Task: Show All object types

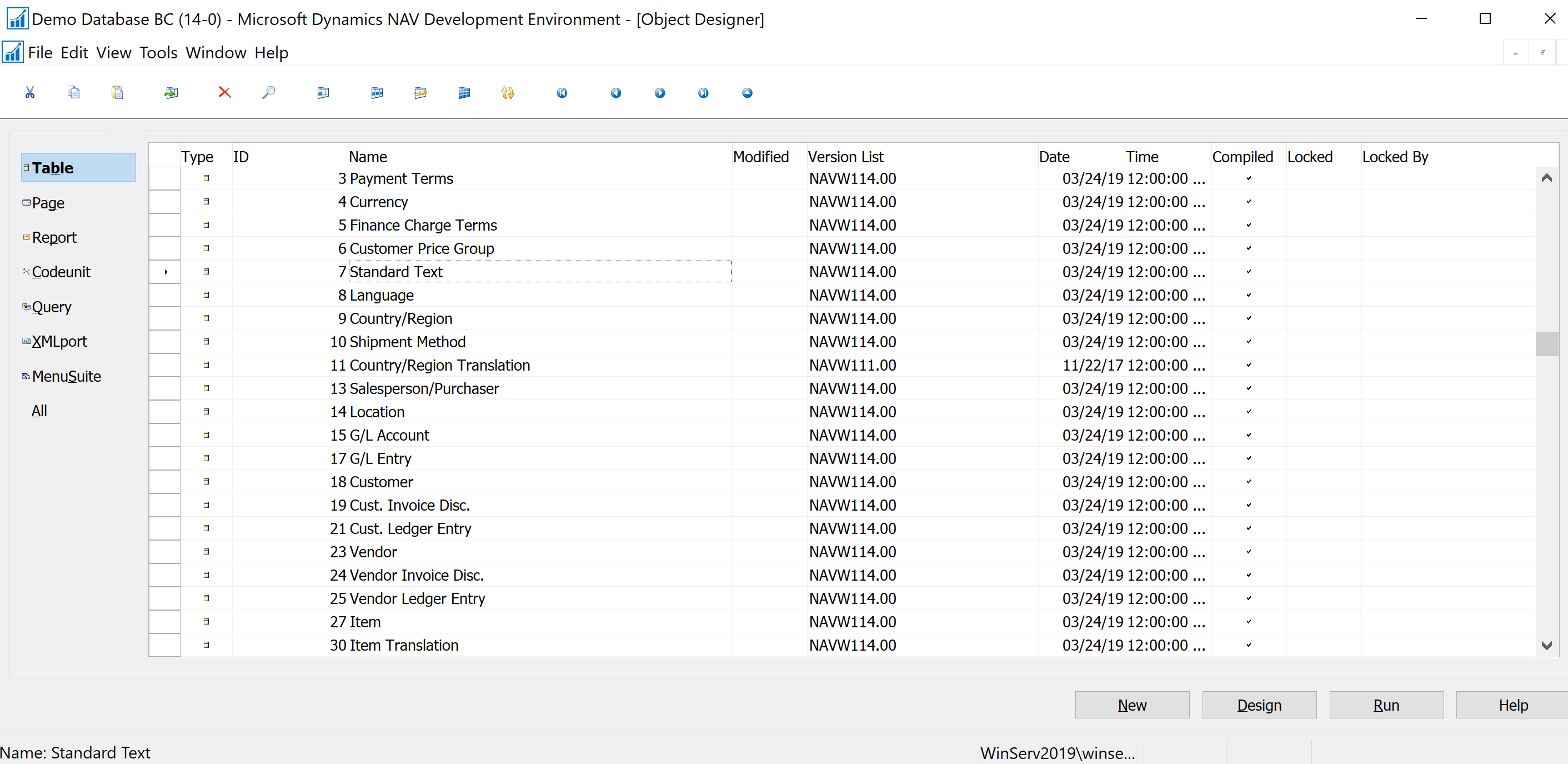Action: coord(39,411)
